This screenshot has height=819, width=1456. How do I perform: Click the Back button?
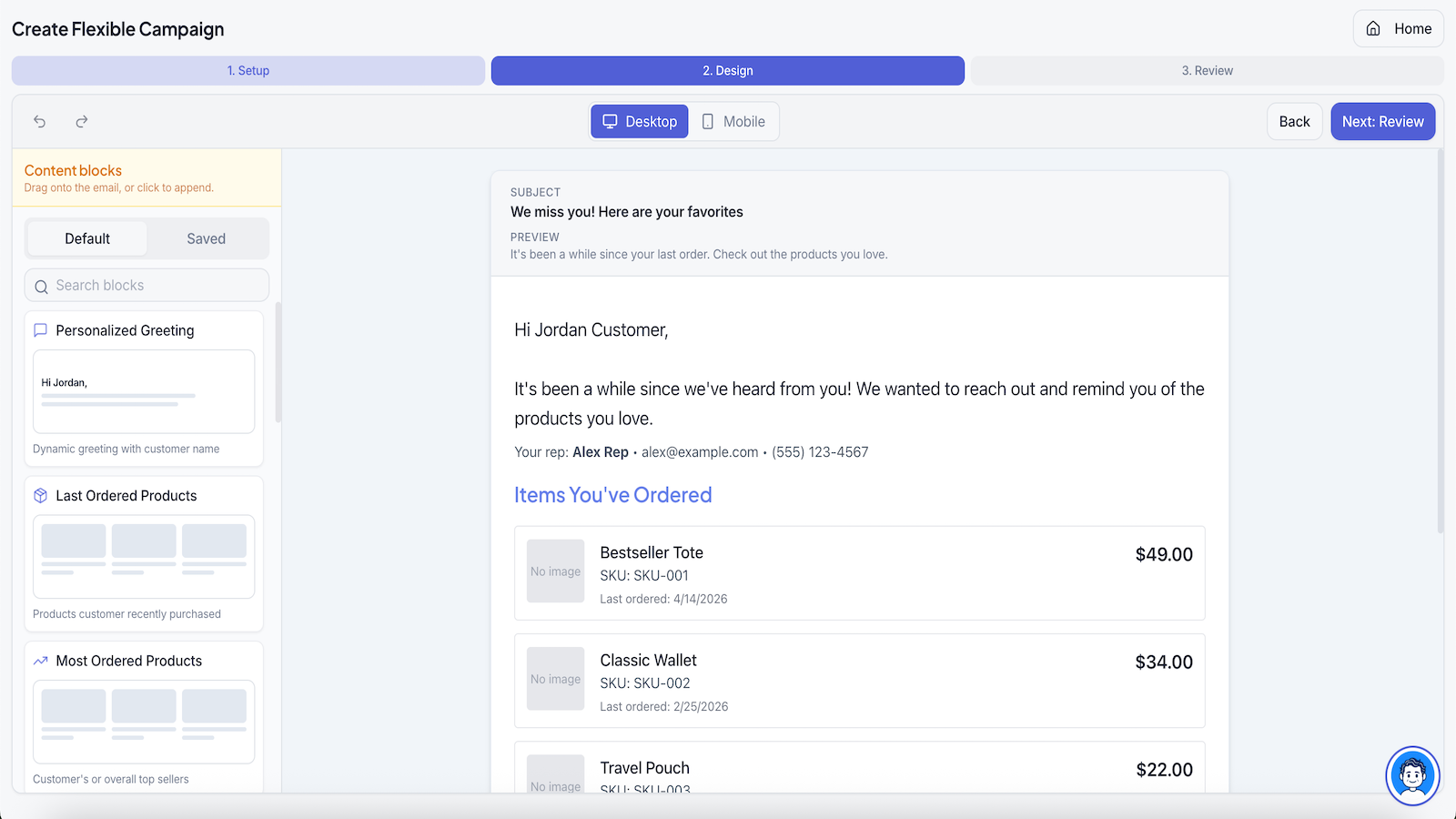1295,121
